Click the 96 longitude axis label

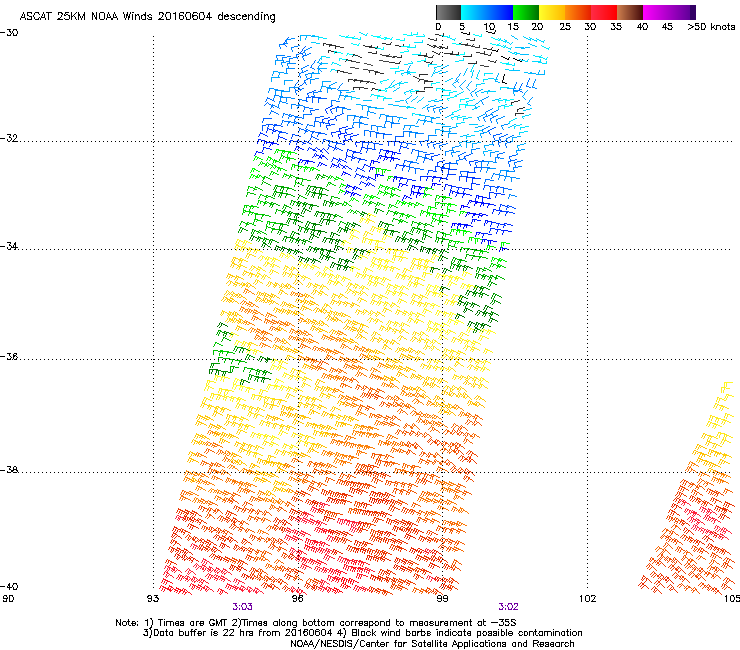[297, 599]
